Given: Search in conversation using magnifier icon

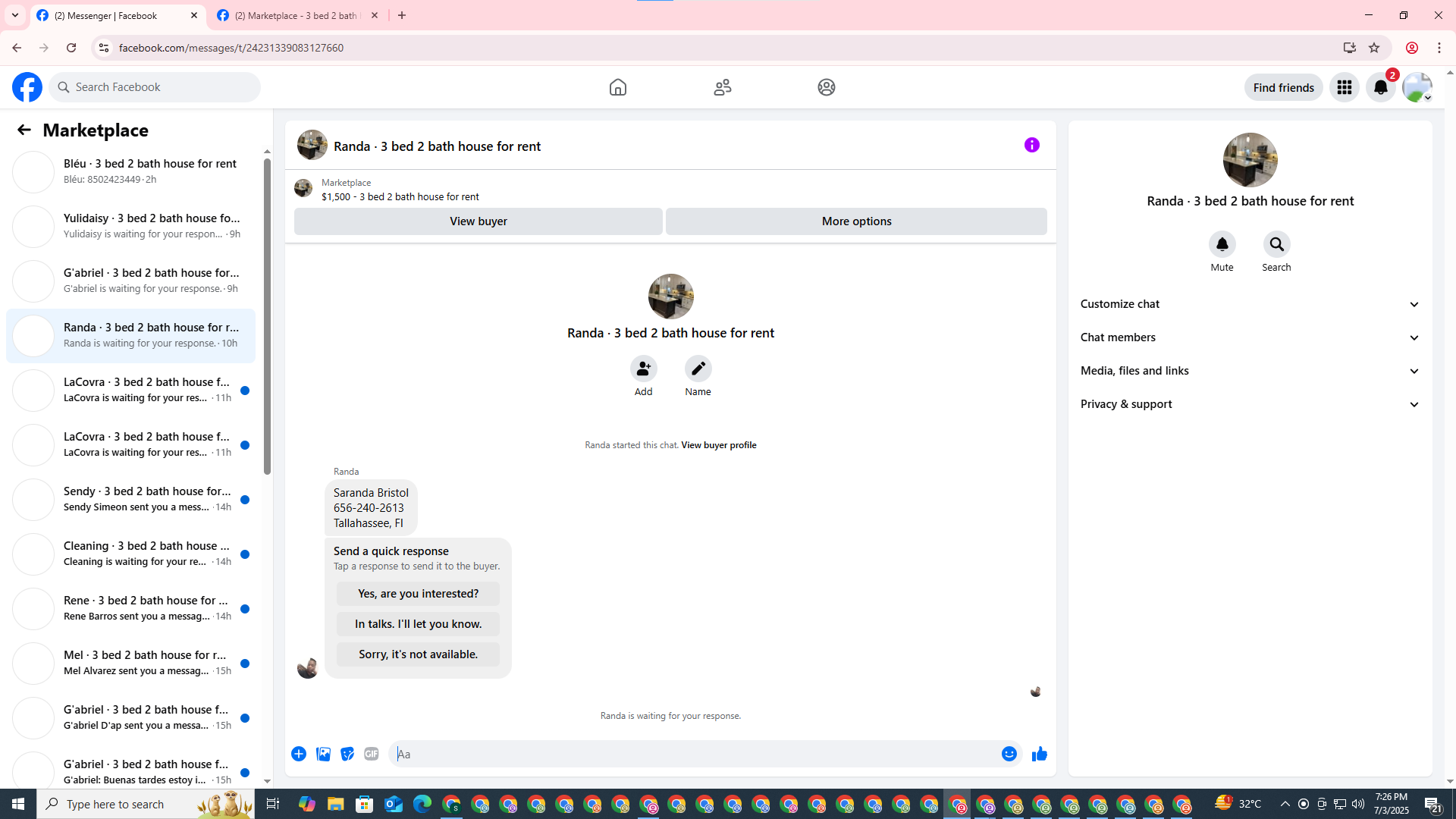Looking at the screenshot, I should [x=1276, y=245].
